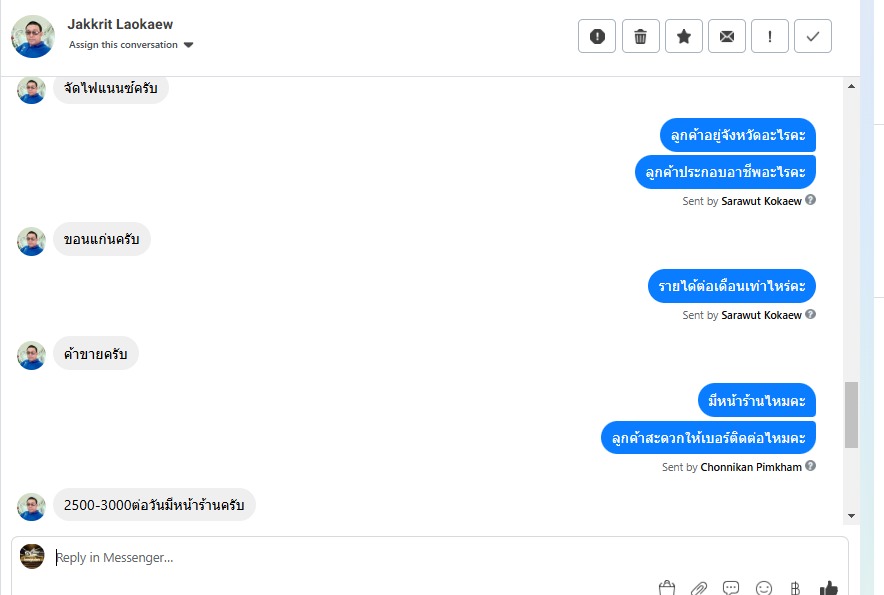Screen dimensions: 884x595
Task: Attach a file with paperclip icon
Action: click(x=699, y=588)
